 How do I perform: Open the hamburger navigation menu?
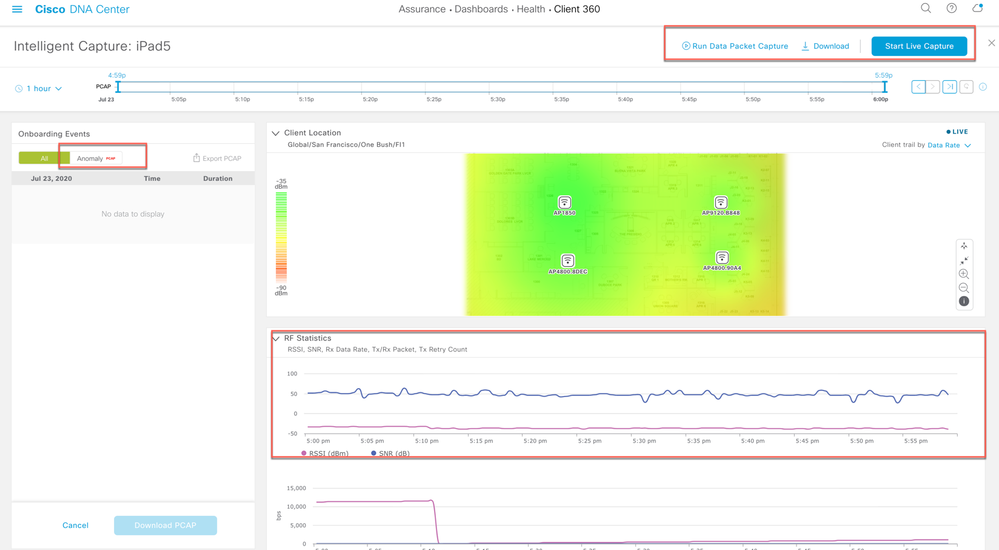[17, 9]
